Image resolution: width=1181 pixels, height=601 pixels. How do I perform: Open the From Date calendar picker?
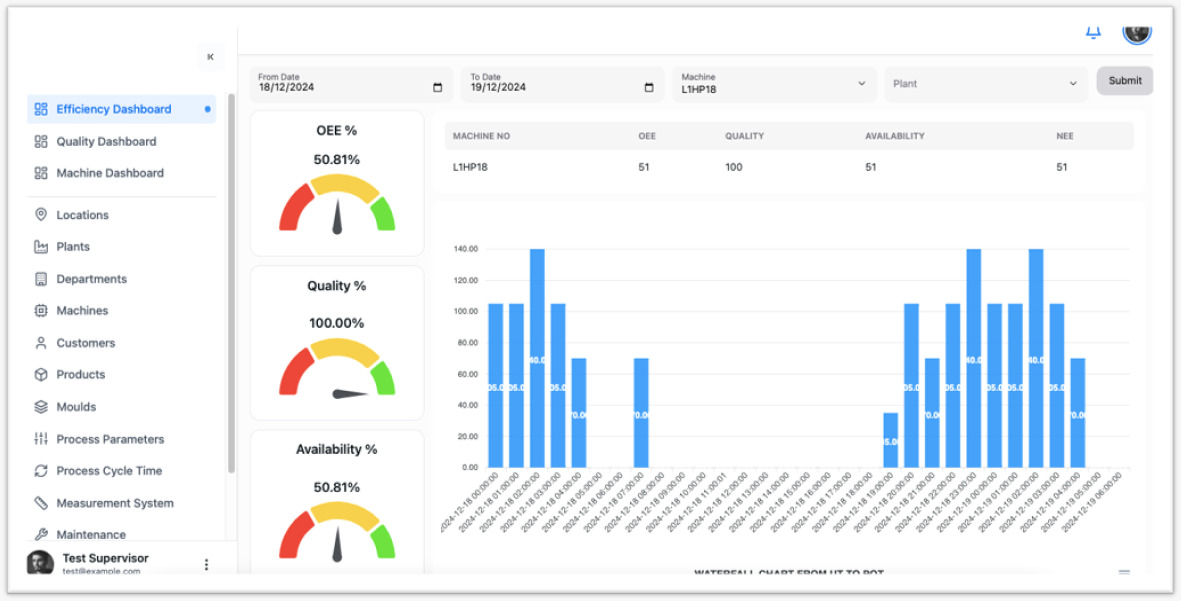click(x=437, y=88)
